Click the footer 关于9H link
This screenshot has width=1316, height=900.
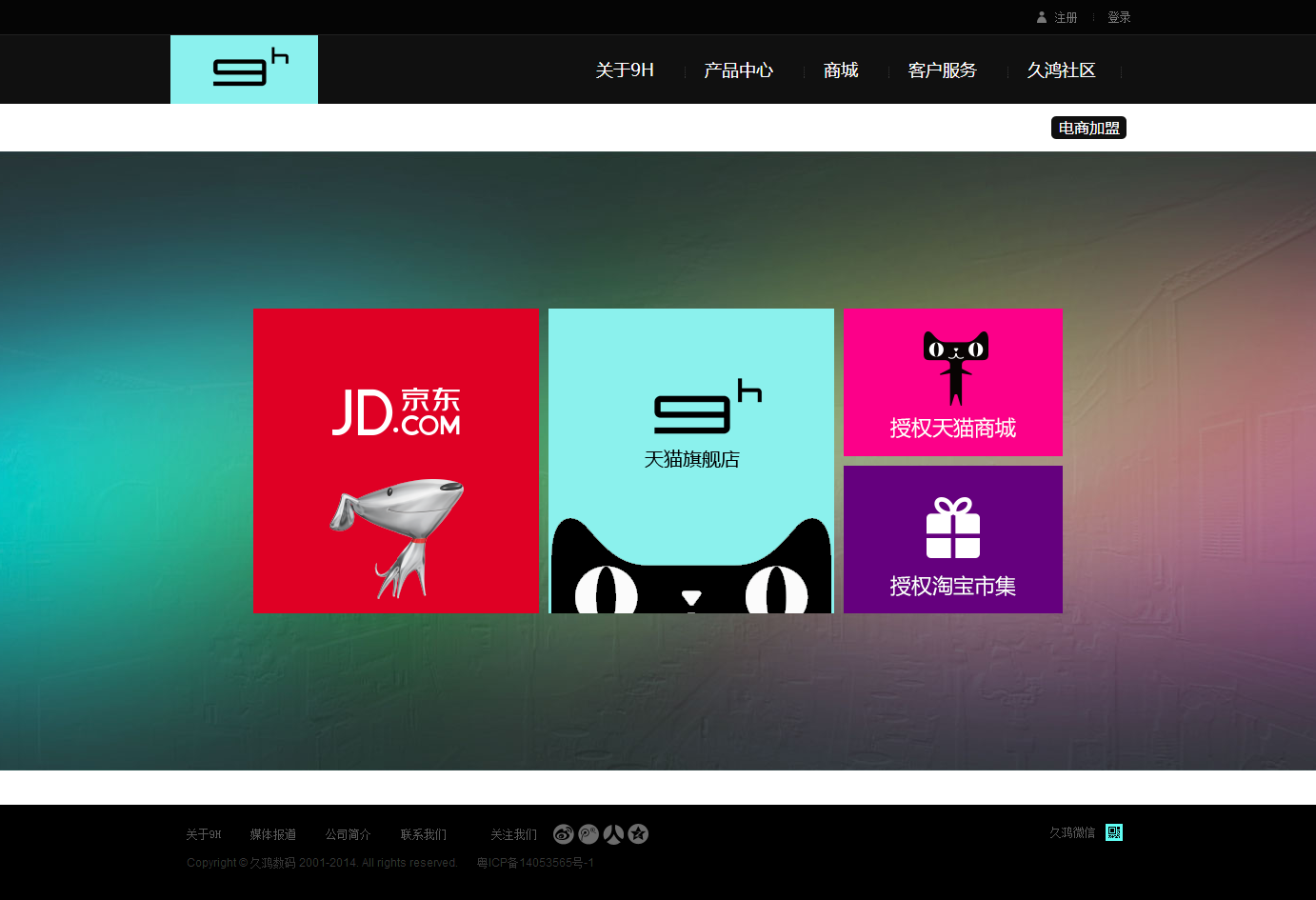coord(204,834)
